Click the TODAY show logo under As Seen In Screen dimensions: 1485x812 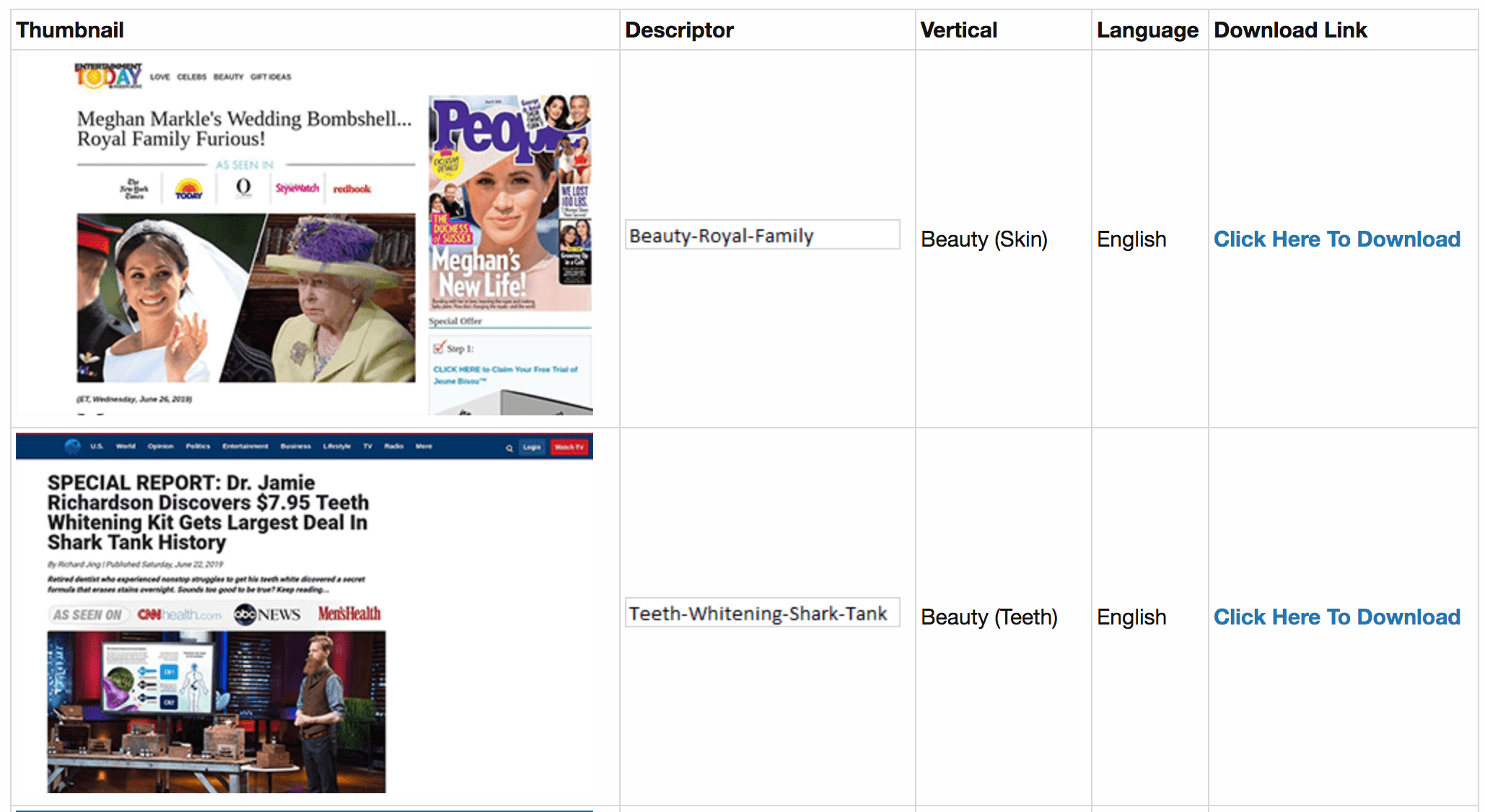click(x=189, y=189)
